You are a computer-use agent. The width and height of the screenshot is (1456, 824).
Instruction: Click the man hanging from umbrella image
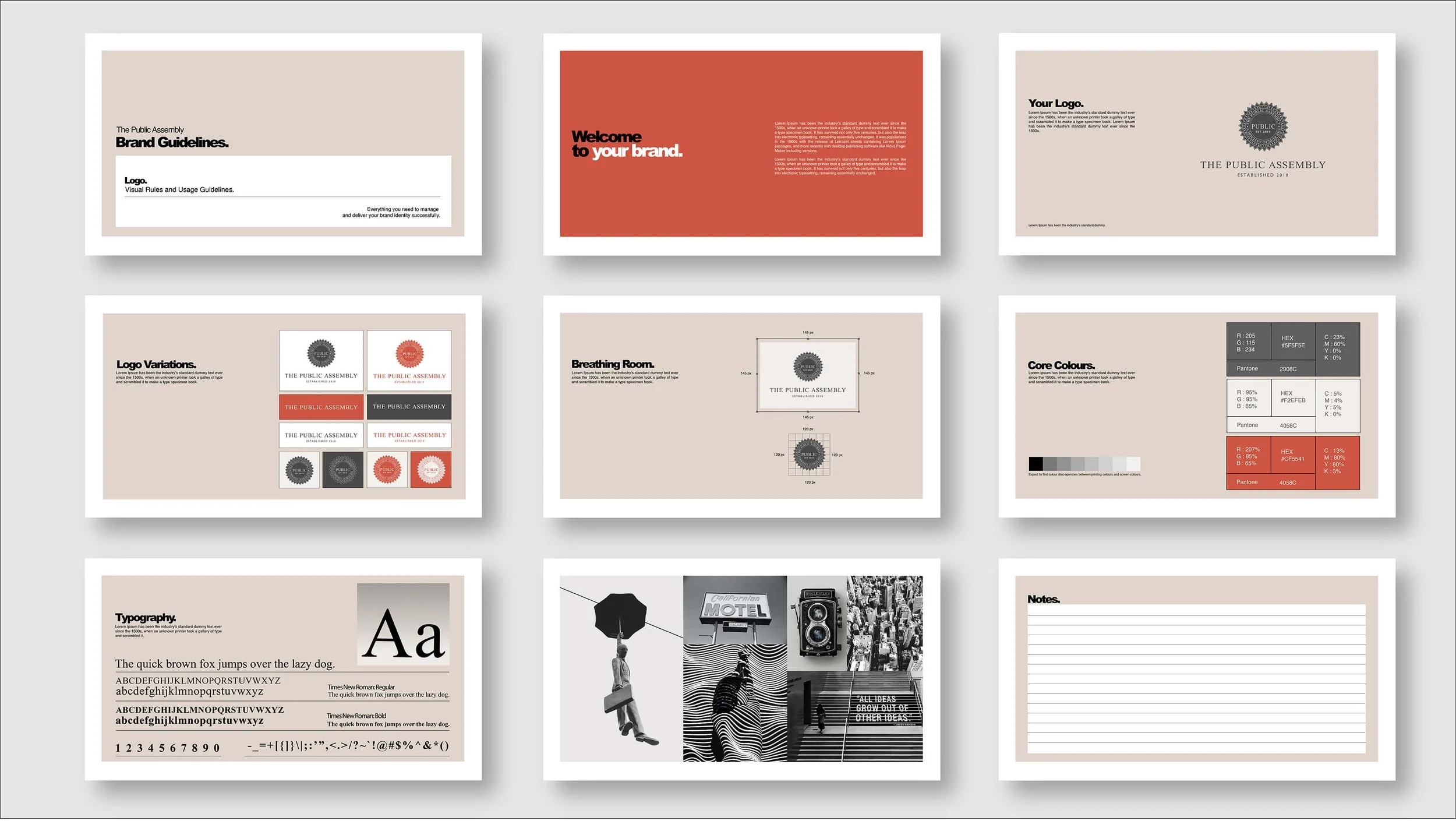click(621, 669)
